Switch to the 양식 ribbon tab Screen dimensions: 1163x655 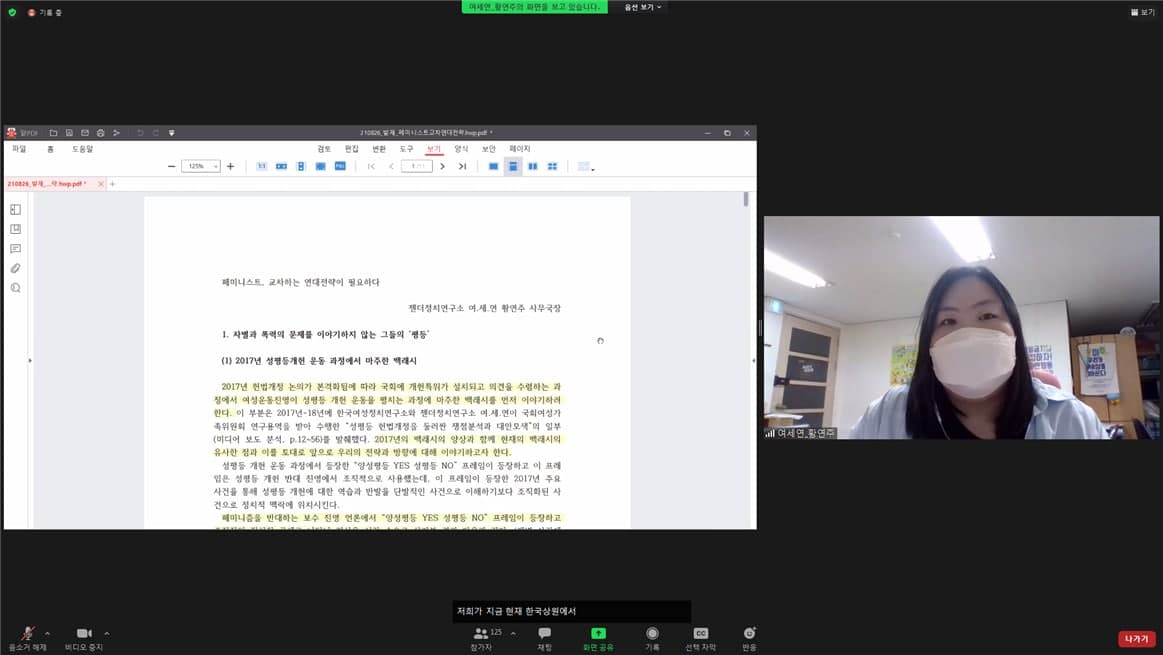pos(461,149)
